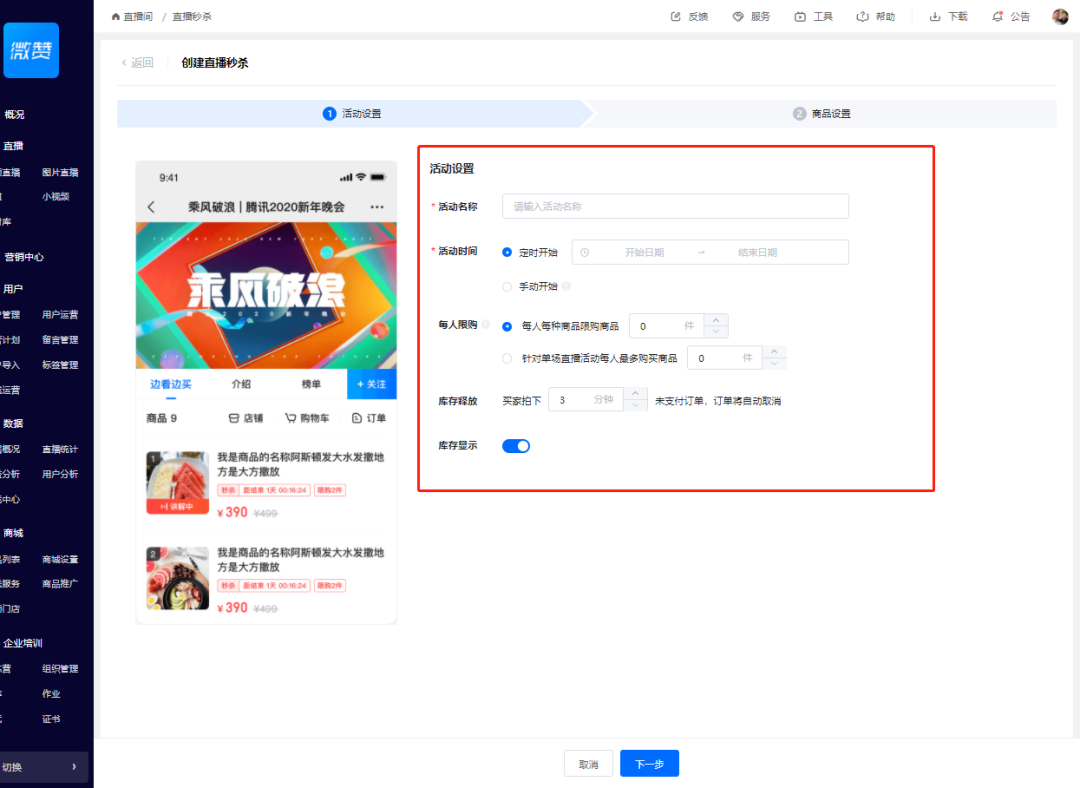Switch to the 商品设置 step tab
Image resolution: width=1080 pixels, height=788 pixels.
(822, 114)
